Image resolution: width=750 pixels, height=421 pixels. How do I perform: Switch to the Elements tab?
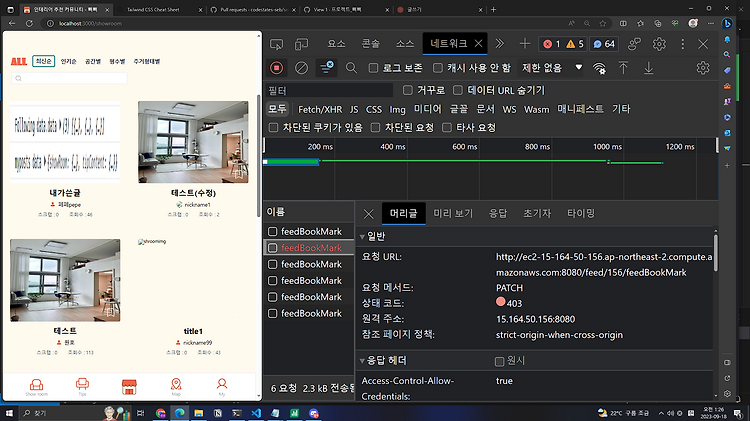tap(336, 44)
